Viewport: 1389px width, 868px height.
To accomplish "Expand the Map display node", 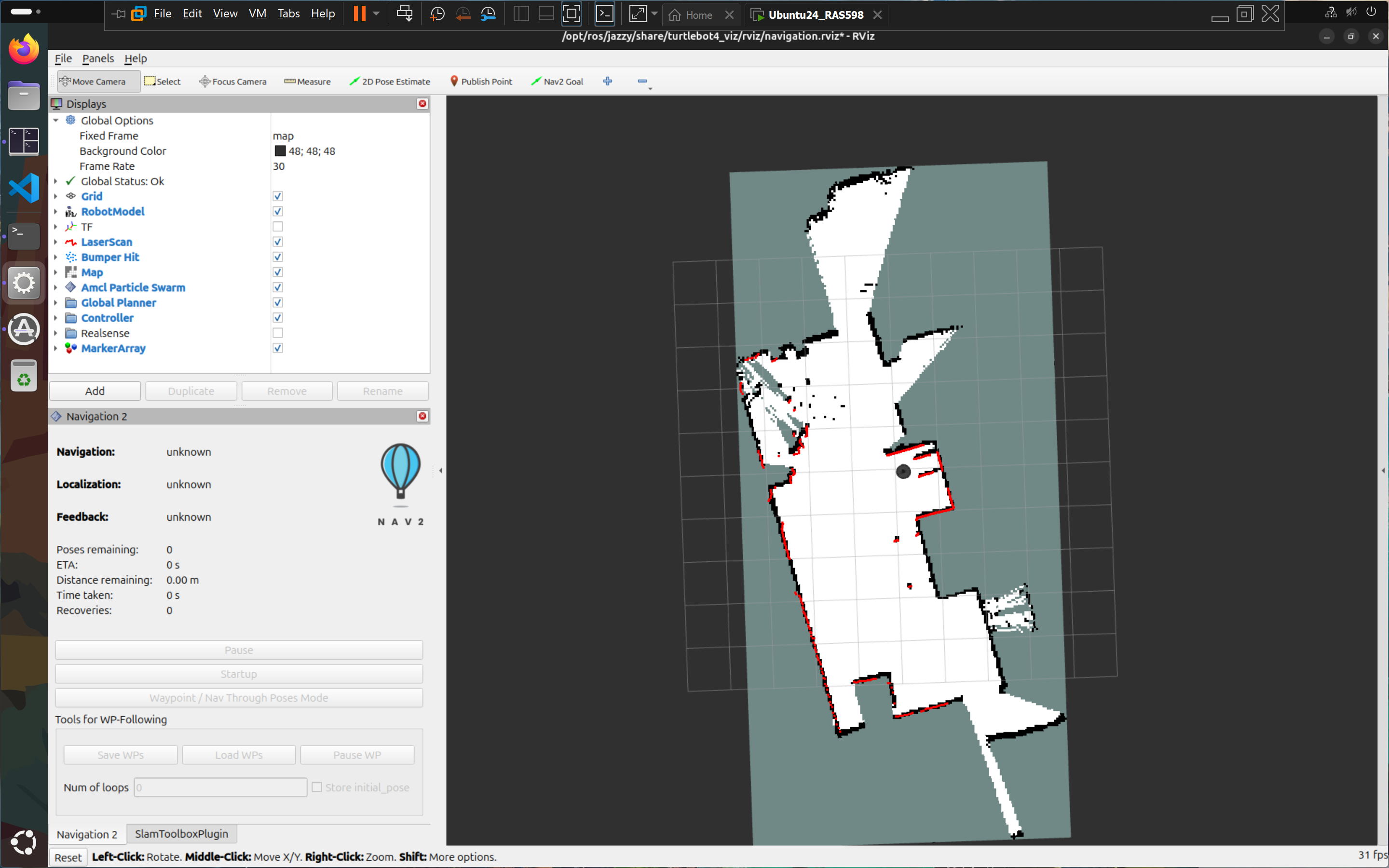I will pos(55,272).
